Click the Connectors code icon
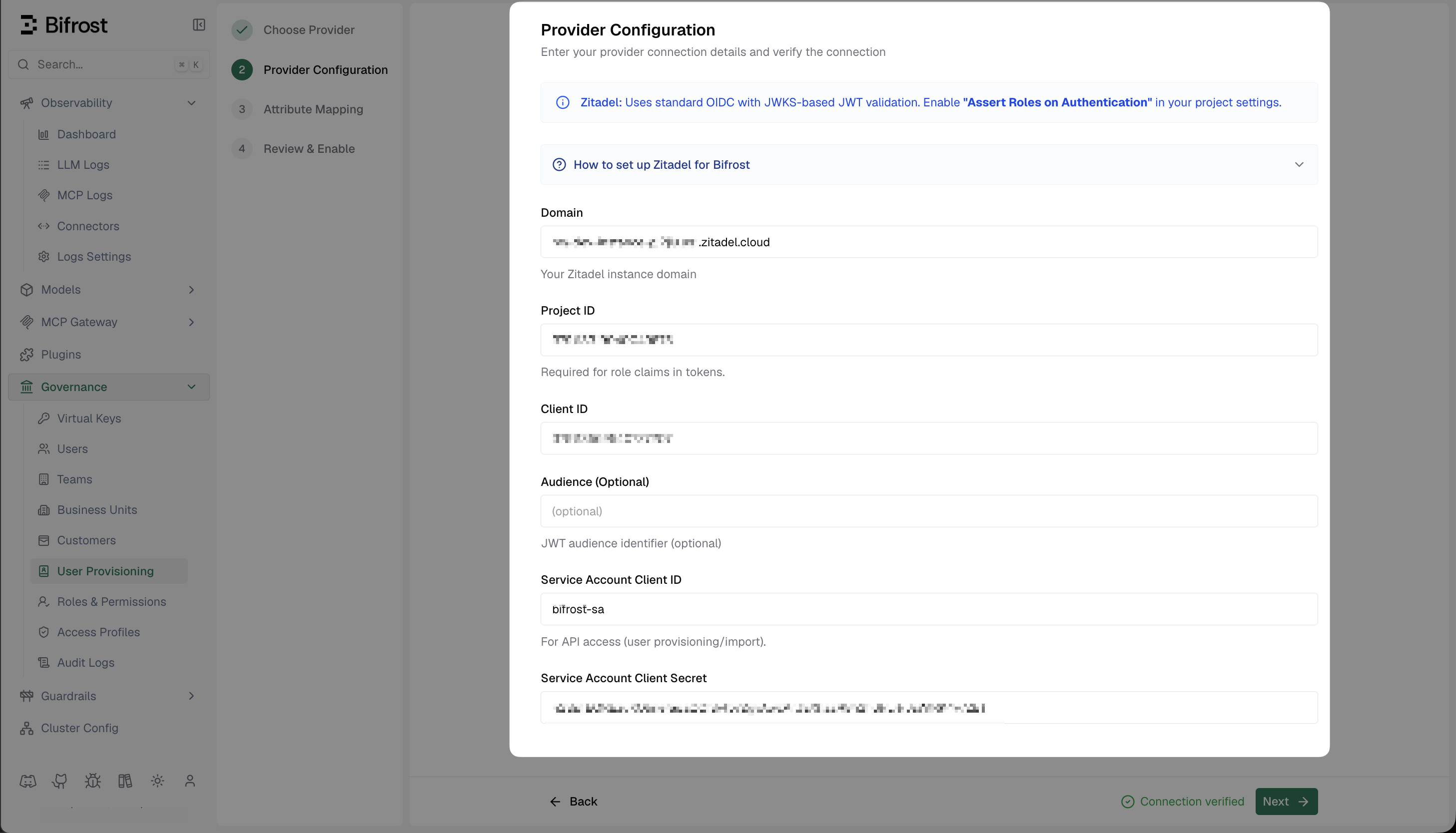 tap(43, 226)
